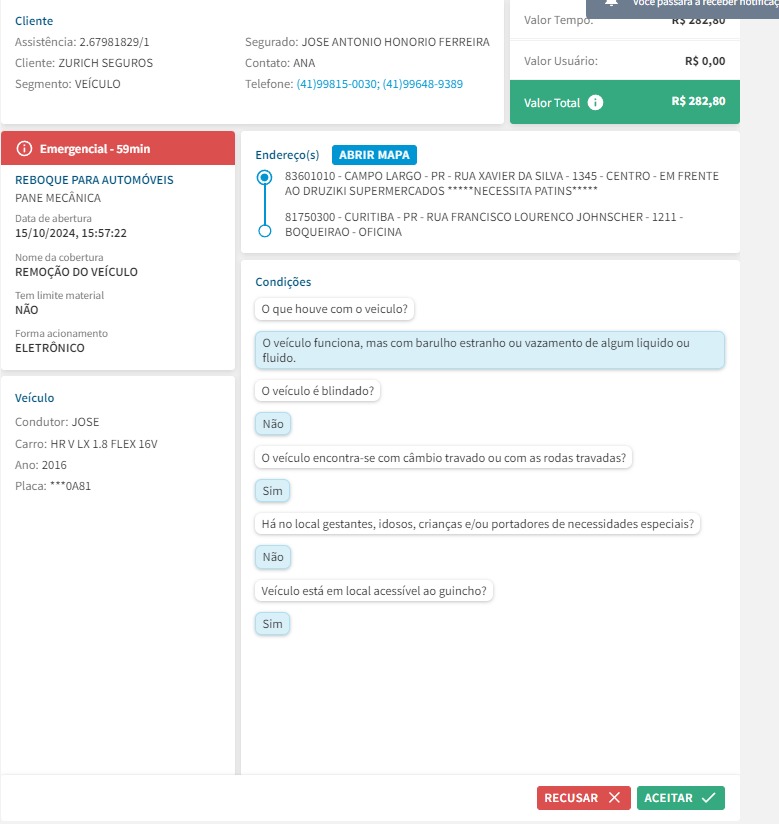The width and height of the screenshot is (779, 824).
Task: Click the 'Sim' answer under the acessível ao guincho question
Action: [x=272, y=624]
